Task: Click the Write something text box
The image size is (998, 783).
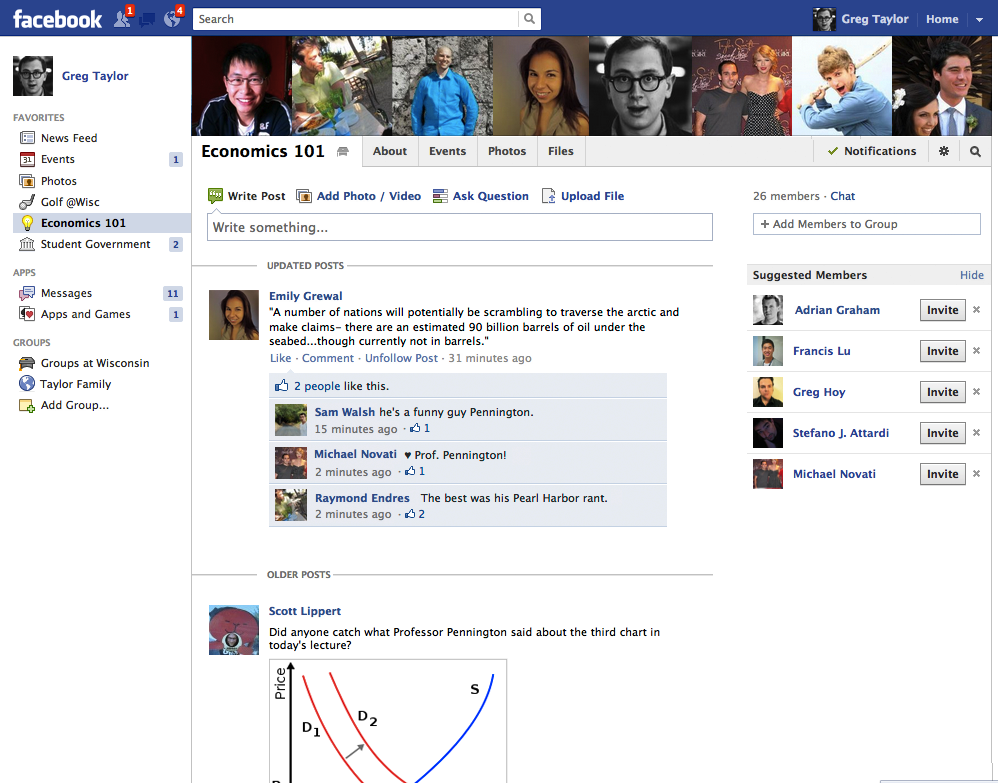Action: [x=460, y=227]
